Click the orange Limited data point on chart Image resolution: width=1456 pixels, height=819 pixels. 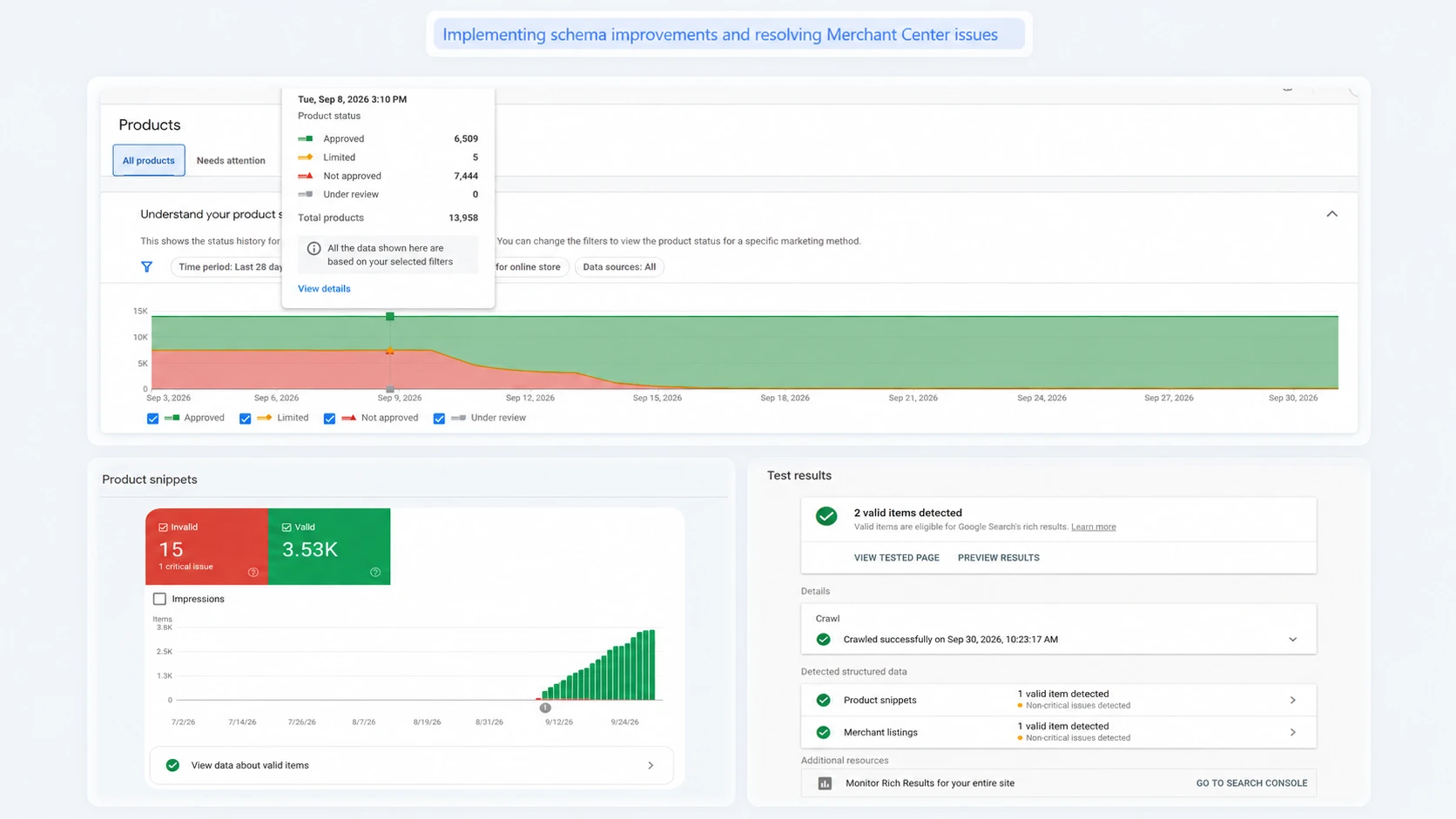pyautogui.click(x=390, y=351)
